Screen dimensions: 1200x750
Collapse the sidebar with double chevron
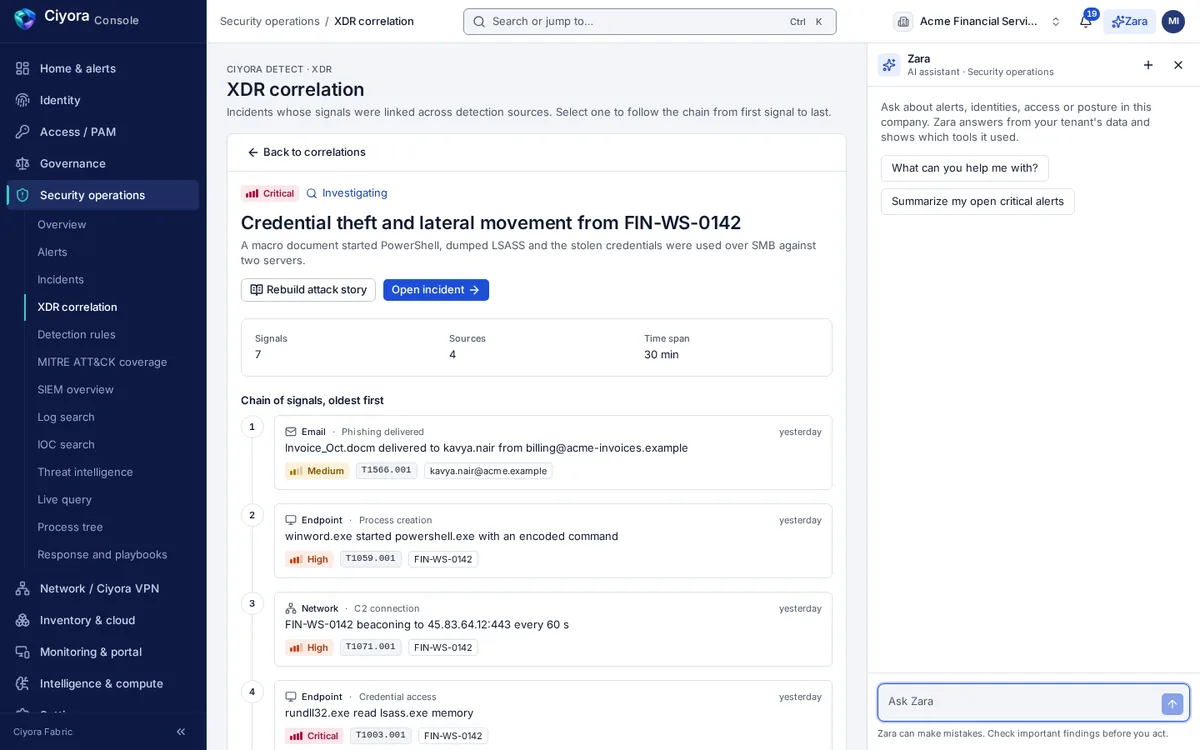(x=181, y=732)
